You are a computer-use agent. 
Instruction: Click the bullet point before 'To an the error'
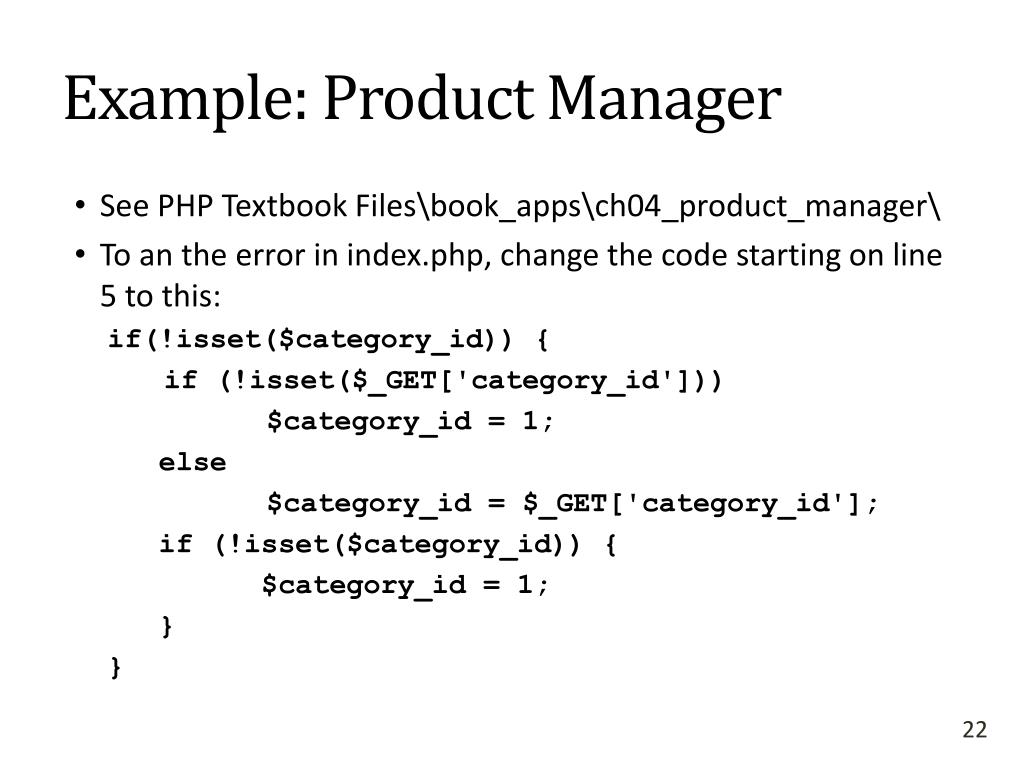point(80,254)
